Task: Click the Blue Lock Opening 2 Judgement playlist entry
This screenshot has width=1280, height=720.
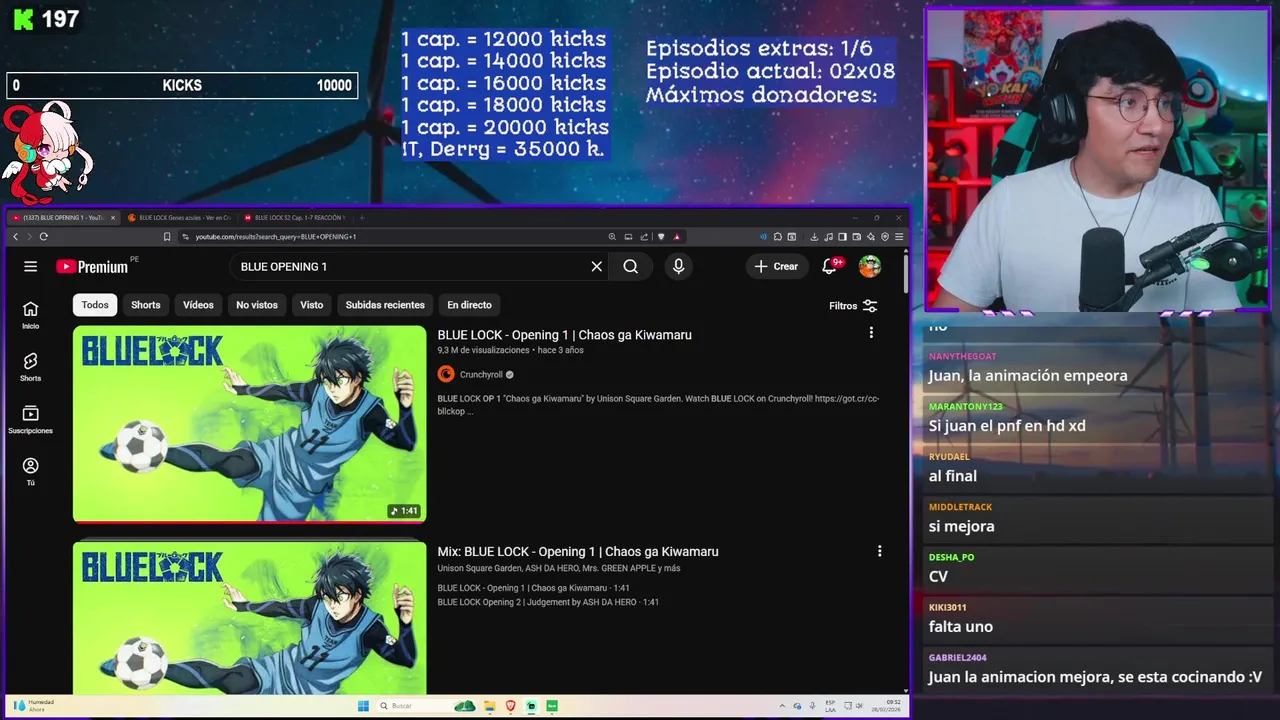Action: coord(548,602)
